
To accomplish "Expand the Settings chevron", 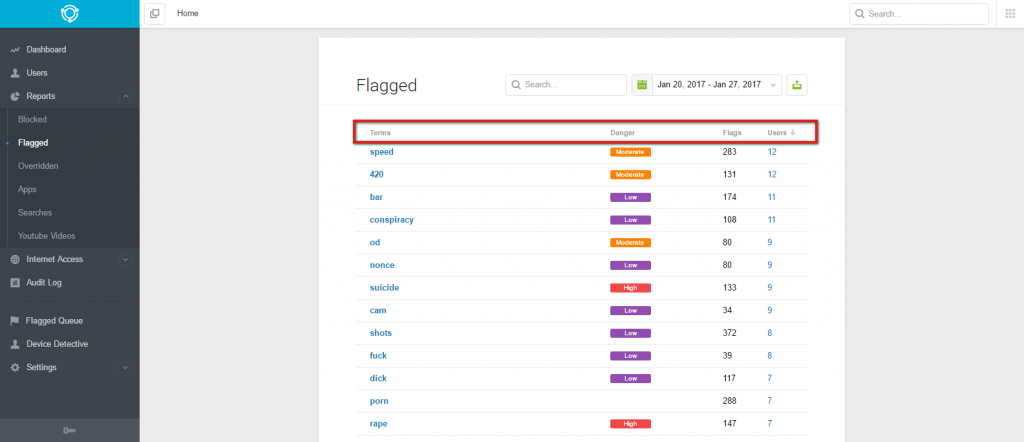I will click(x=126, y=368).
